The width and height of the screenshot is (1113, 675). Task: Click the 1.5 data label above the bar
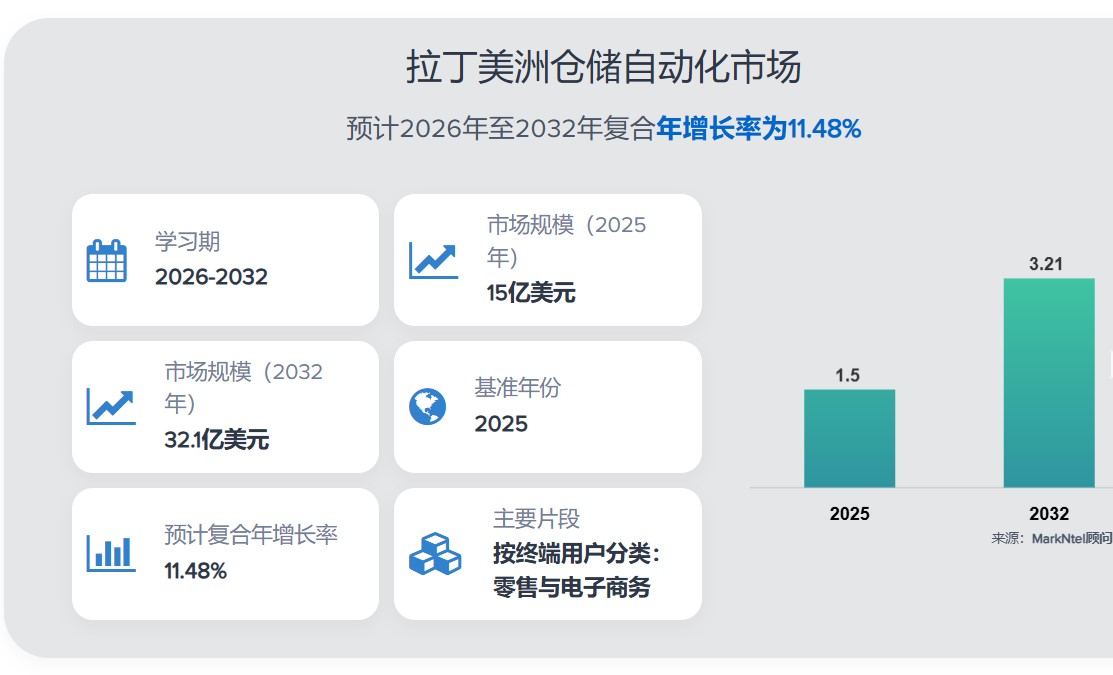coord(848,375)
